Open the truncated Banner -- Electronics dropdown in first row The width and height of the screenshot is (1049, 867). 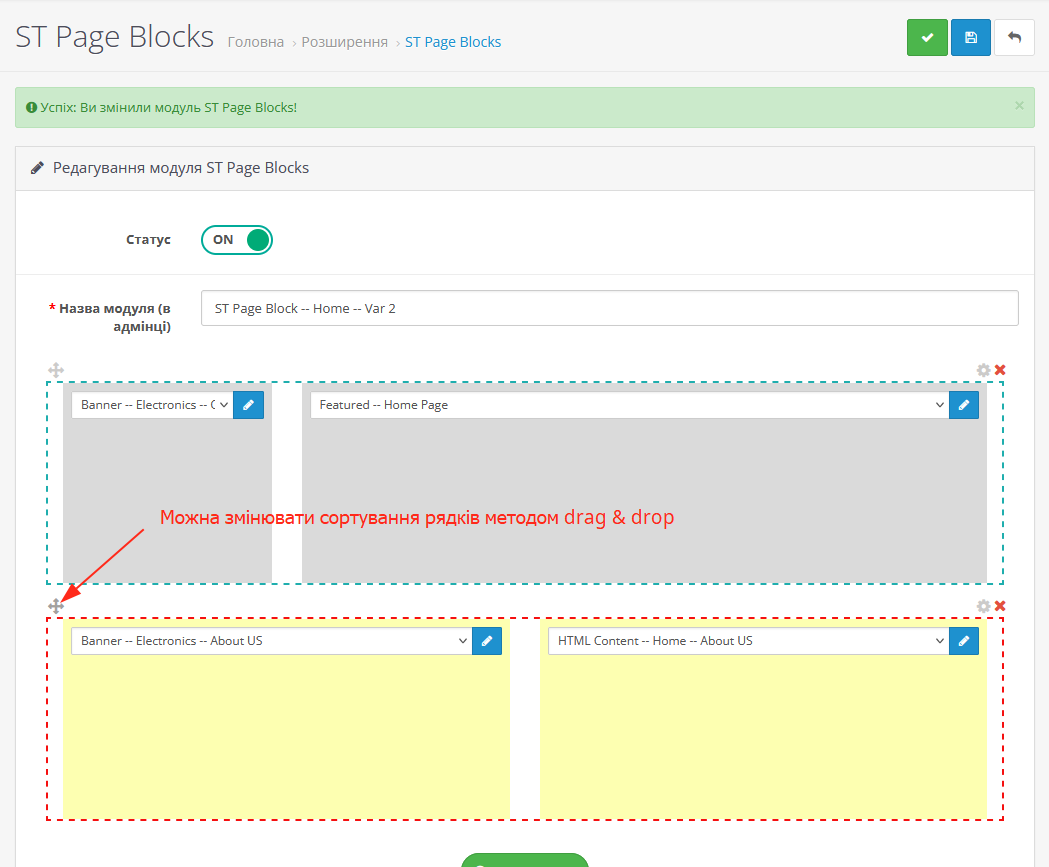(x=153, y=405)
